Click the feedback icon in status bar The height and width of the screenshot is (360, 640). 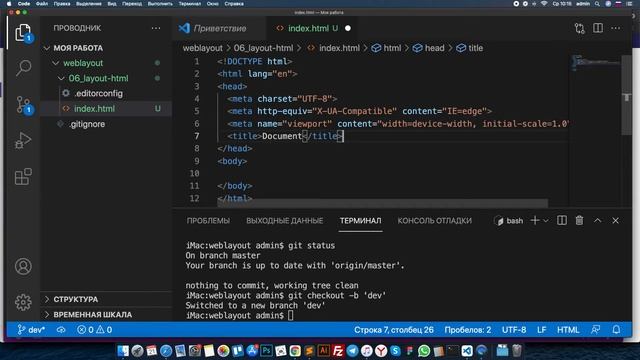pyautogui.click(x=596, y=330)
